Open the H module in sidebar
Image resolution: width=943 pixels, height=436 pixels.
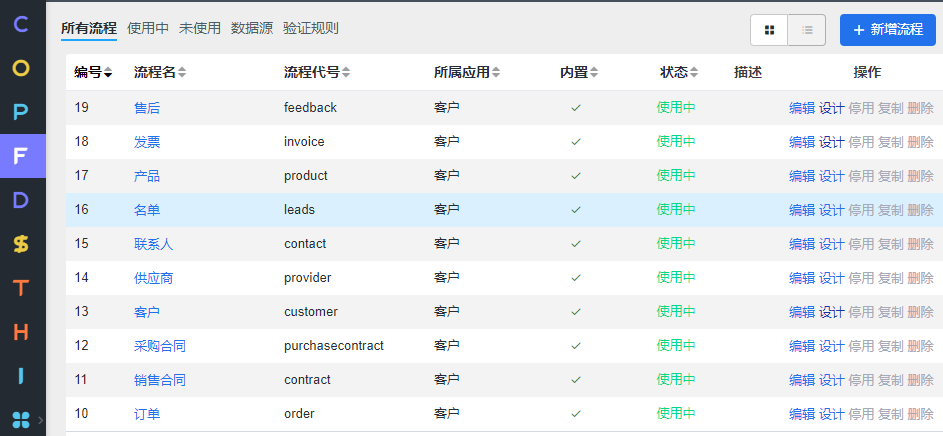coord(21,332)
